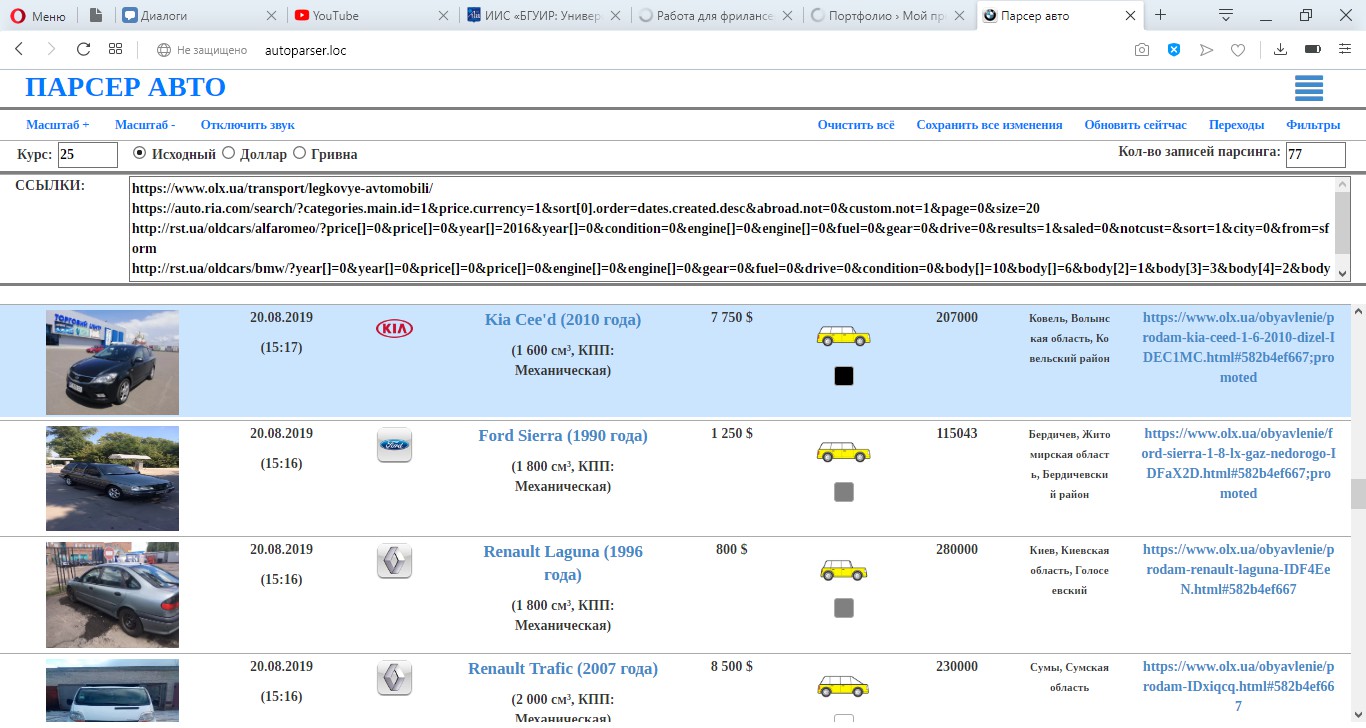Viewport: 1366px width, 728px height.
Task: Click the KIA brand logo
Action: pos(394,328)
